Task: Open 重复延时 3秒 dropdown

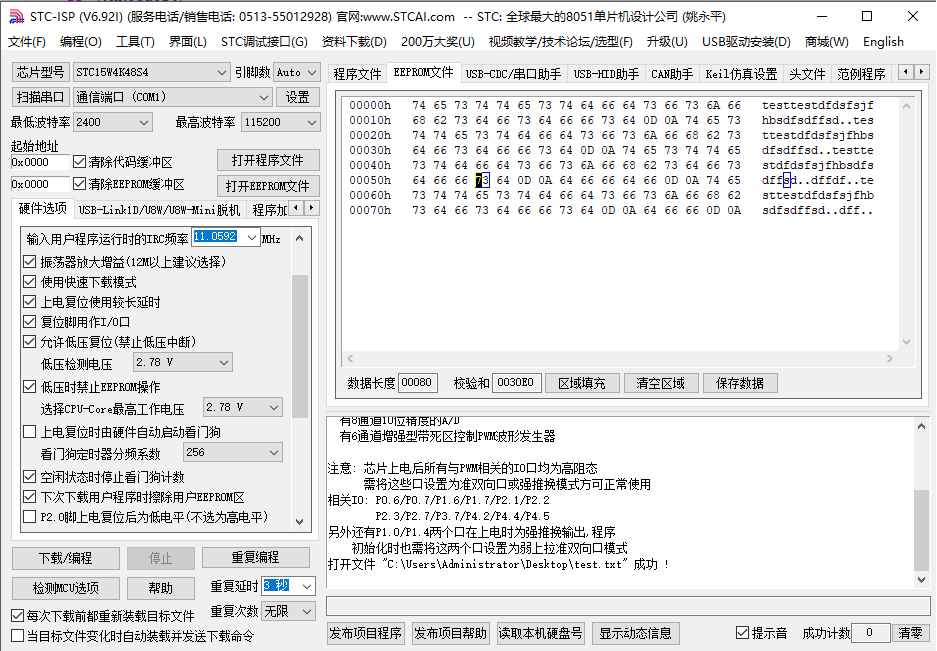Action: coord(307,586)
